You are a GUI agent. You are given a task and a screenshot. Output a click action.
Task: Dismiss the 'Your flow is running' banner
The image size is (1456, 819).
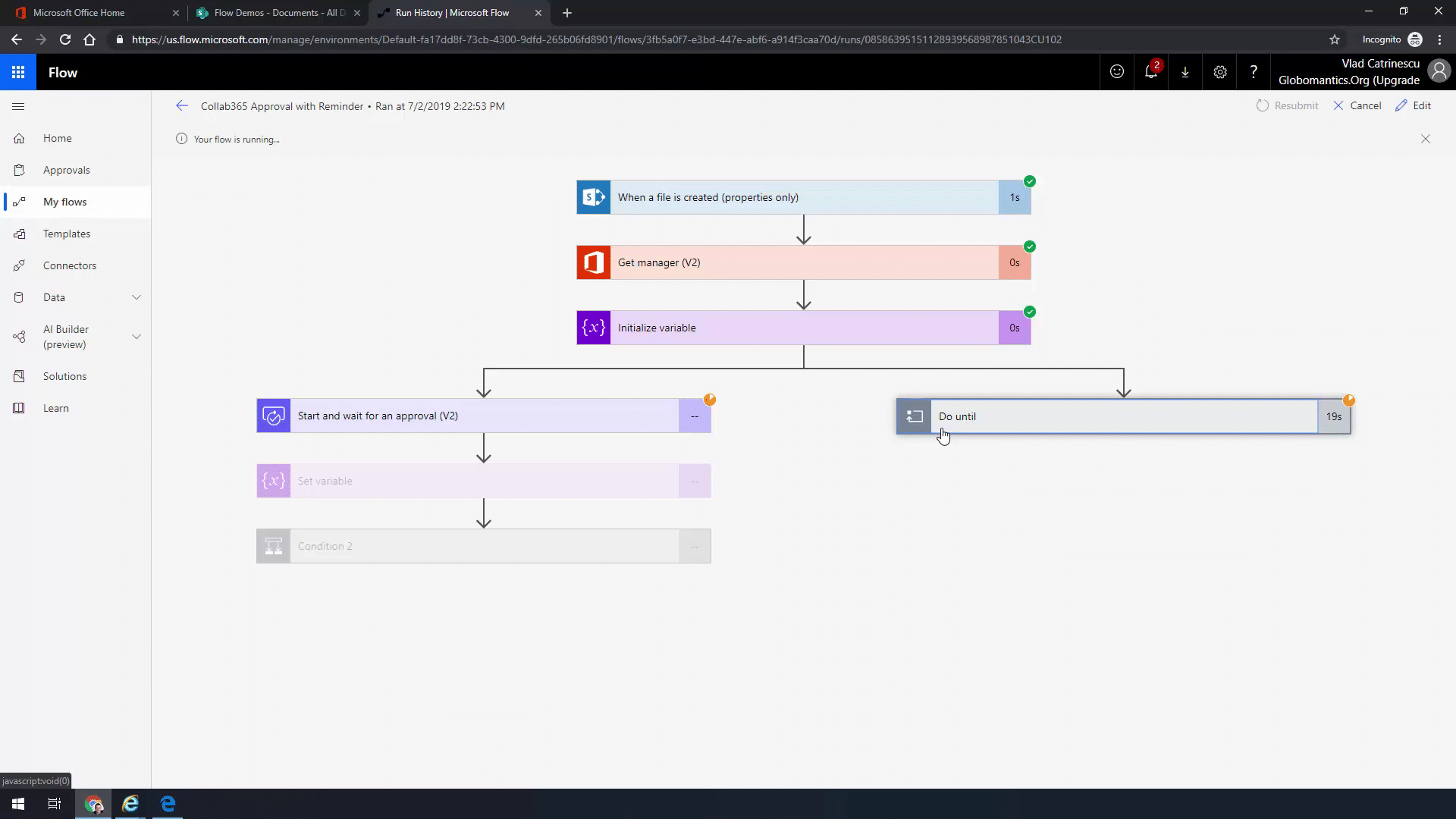pyautogui.click(x=1426, y=139)
